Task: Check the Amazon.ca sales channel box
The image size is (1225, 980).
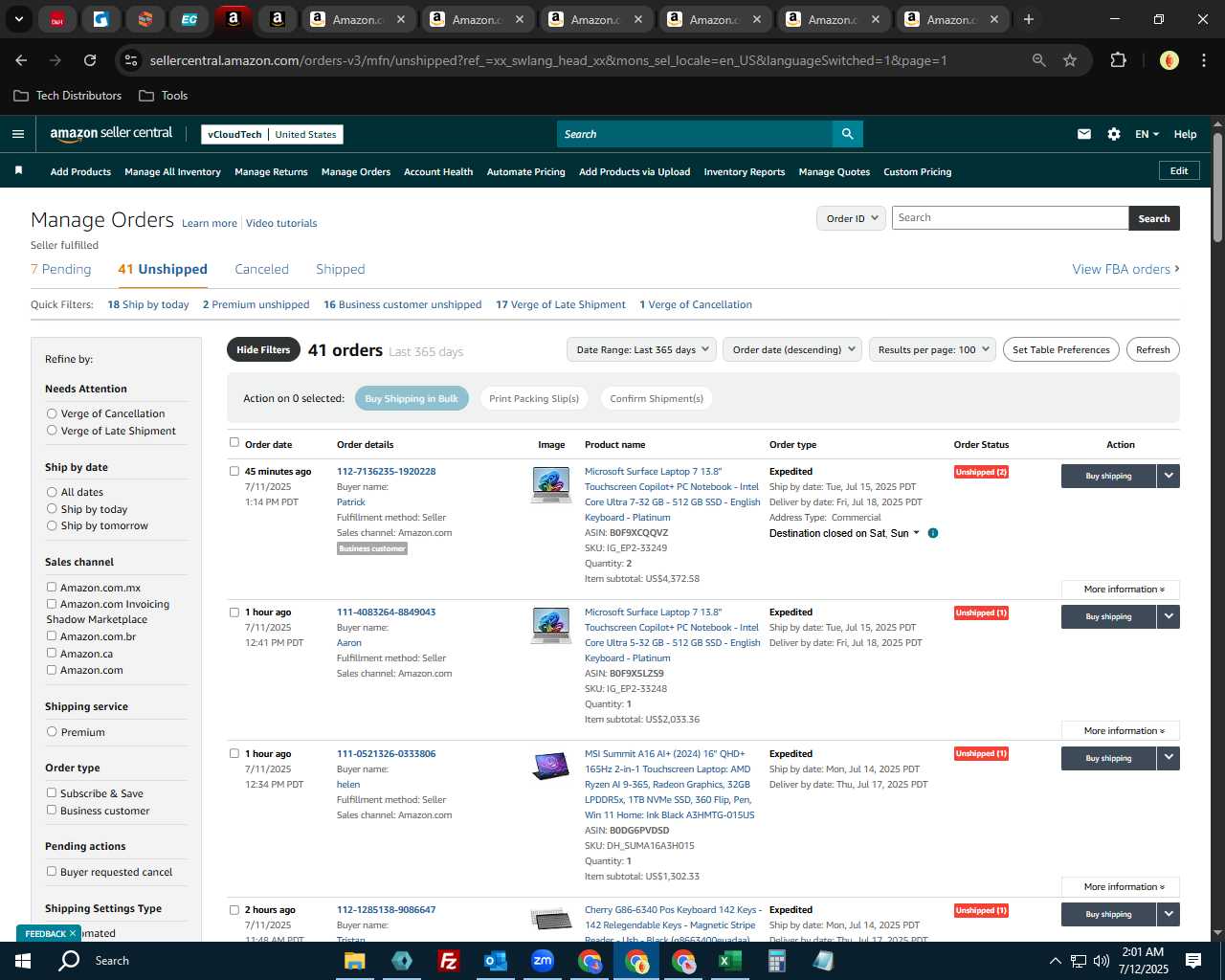Action: point(52,654)
